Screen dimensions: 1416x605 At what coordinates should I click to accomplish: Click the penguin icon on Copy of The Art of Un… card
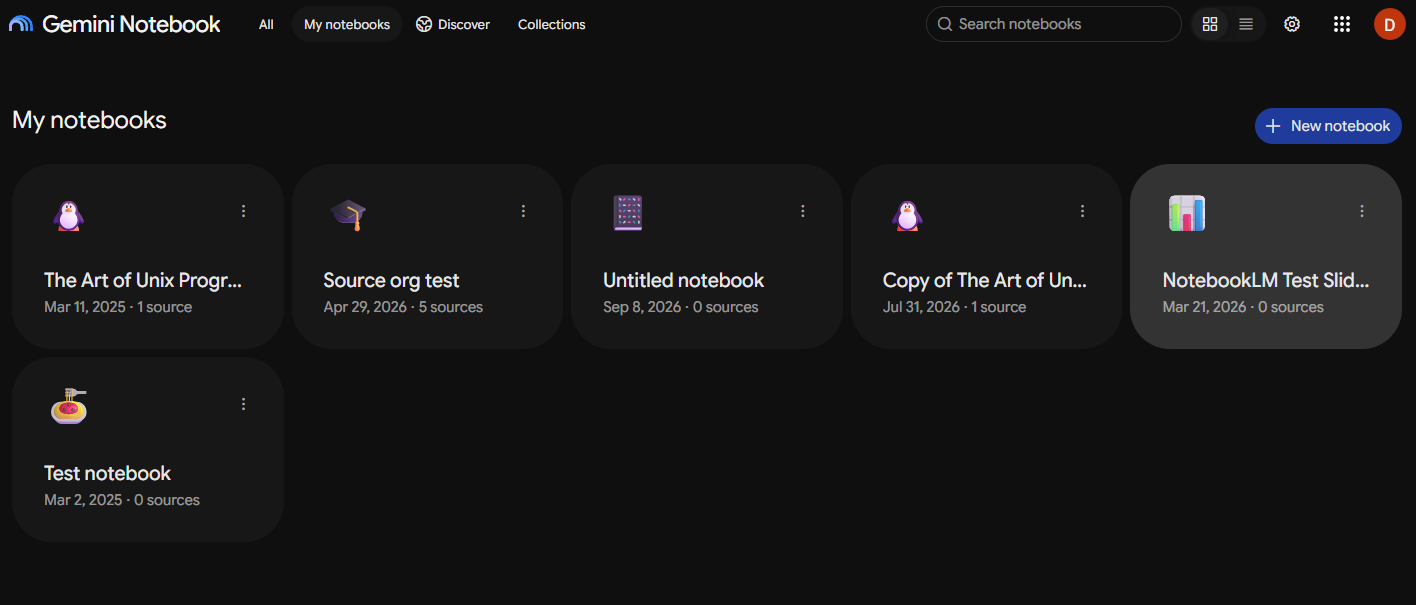(x=907, y=215)
